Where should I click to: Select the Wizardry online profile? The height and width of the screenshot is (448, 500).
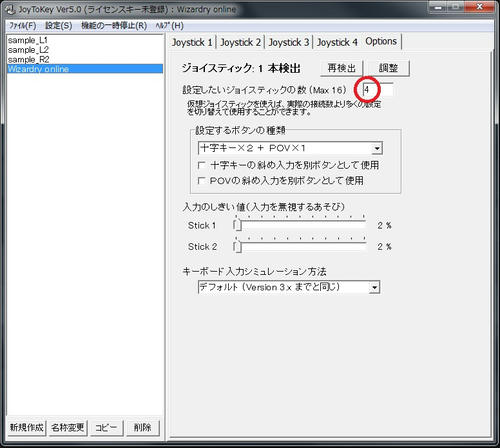85,69
